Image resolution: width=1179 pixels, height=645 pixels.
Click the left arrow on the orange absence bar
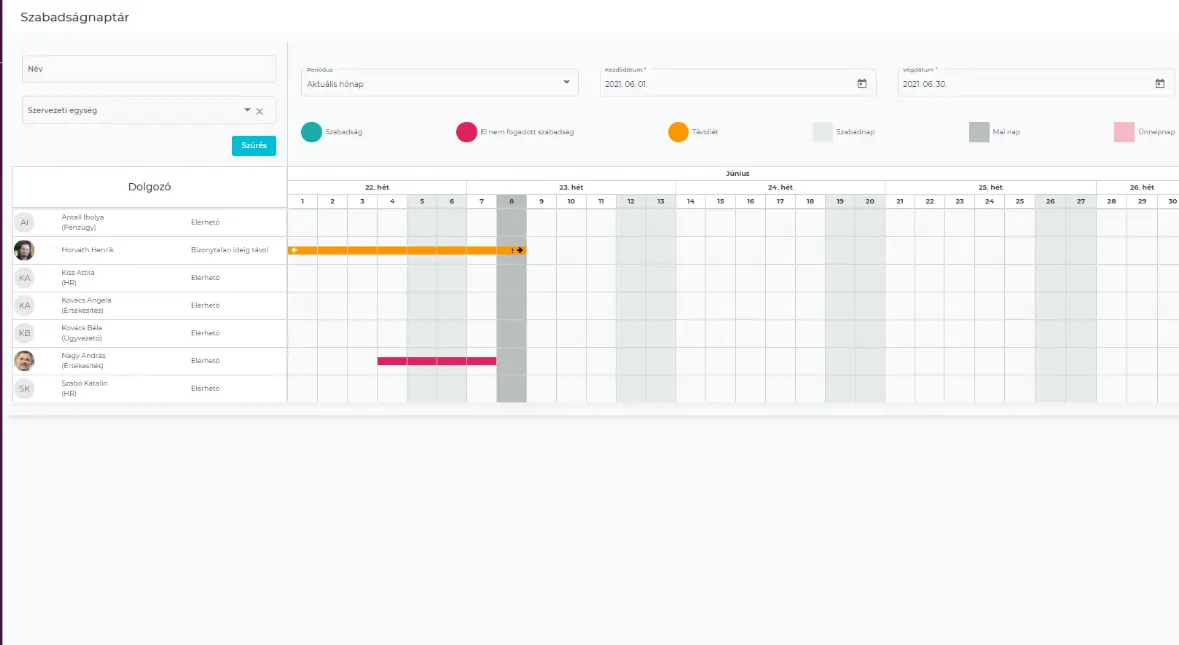pos(293,250)
